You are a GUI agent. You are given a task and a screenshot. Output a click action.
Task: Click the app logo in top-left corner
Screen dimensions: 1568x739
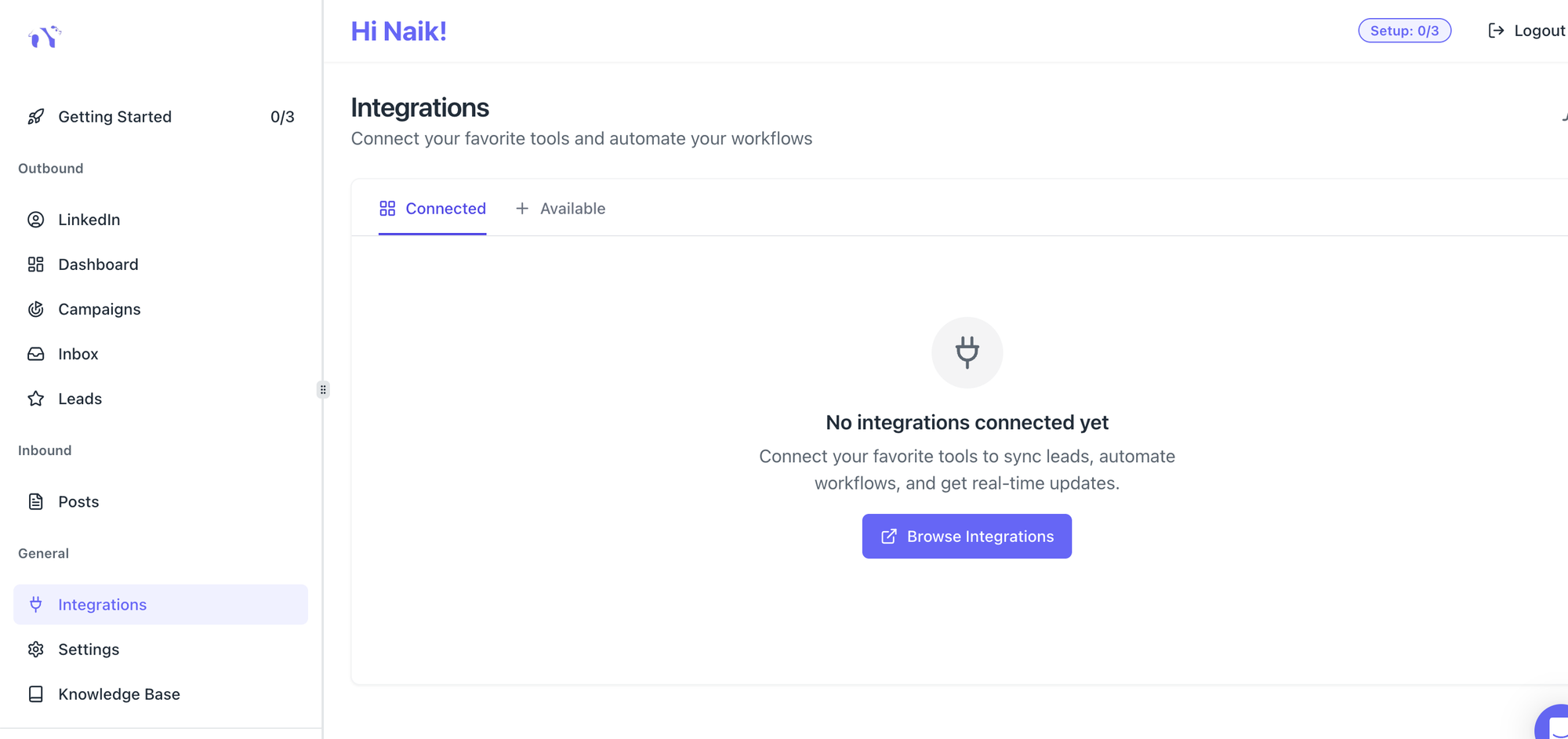point(45,36)
